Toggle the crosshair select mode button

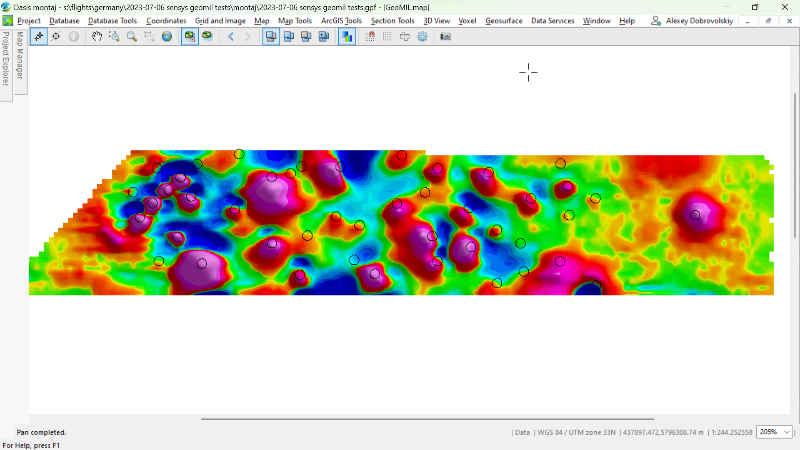coord(39,36)
